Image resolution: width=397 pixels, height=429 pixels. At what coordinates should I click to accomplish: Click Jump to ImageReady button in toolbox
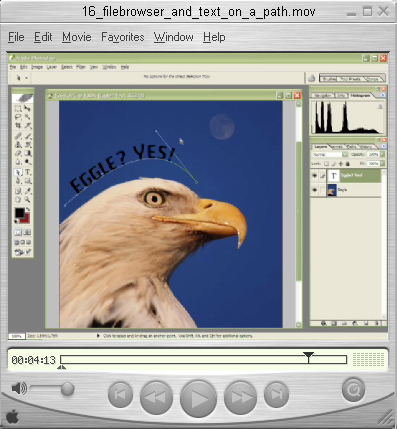point(23,252)
